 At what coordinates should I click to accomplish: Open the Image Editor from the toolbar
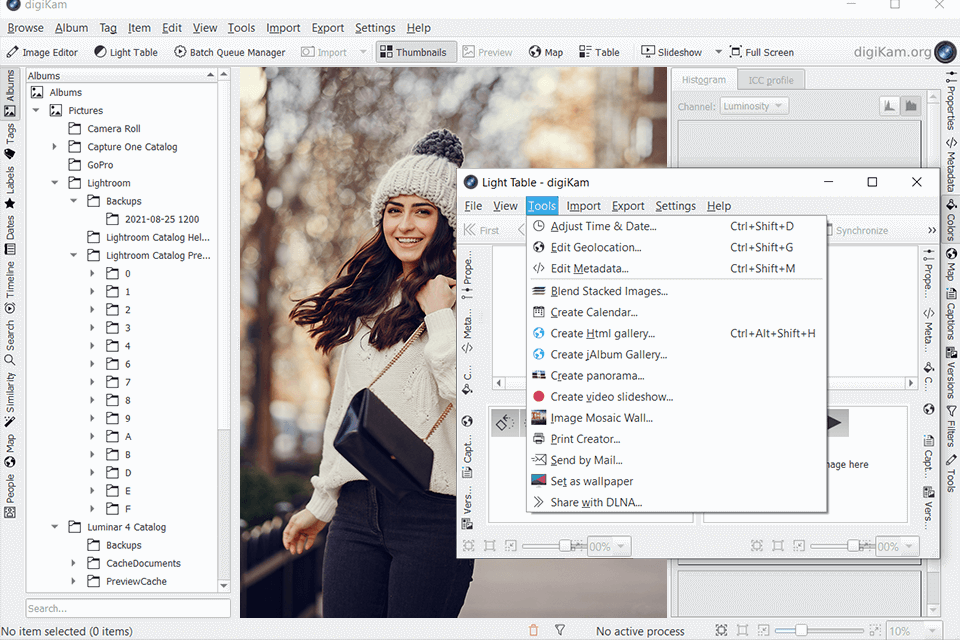pyautogui.click(x=42, y=52)
